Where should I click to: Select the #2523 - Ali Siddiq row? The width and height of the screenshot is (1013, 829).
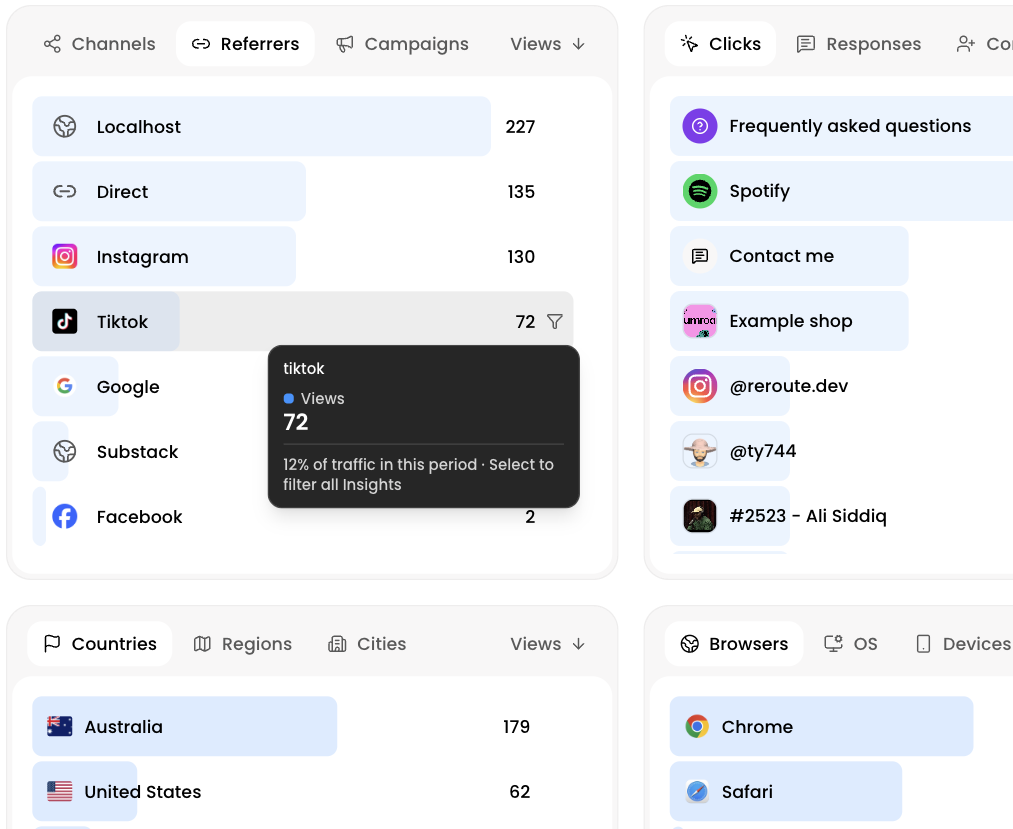[x=841, y=516]
